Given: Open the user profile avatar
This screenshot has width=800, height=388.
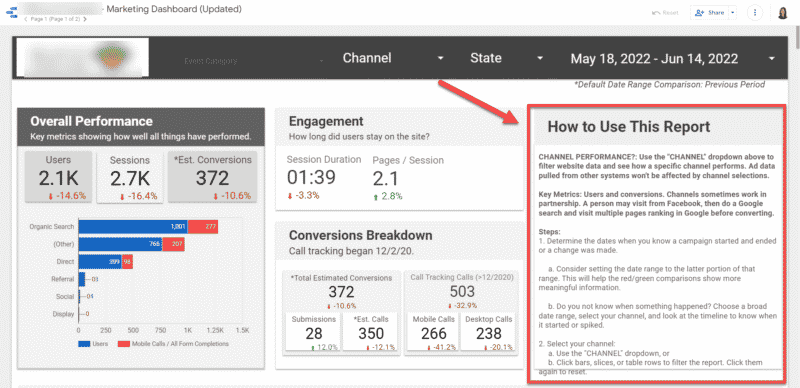Looking at the screenshot, I should [x=782, y=13].
